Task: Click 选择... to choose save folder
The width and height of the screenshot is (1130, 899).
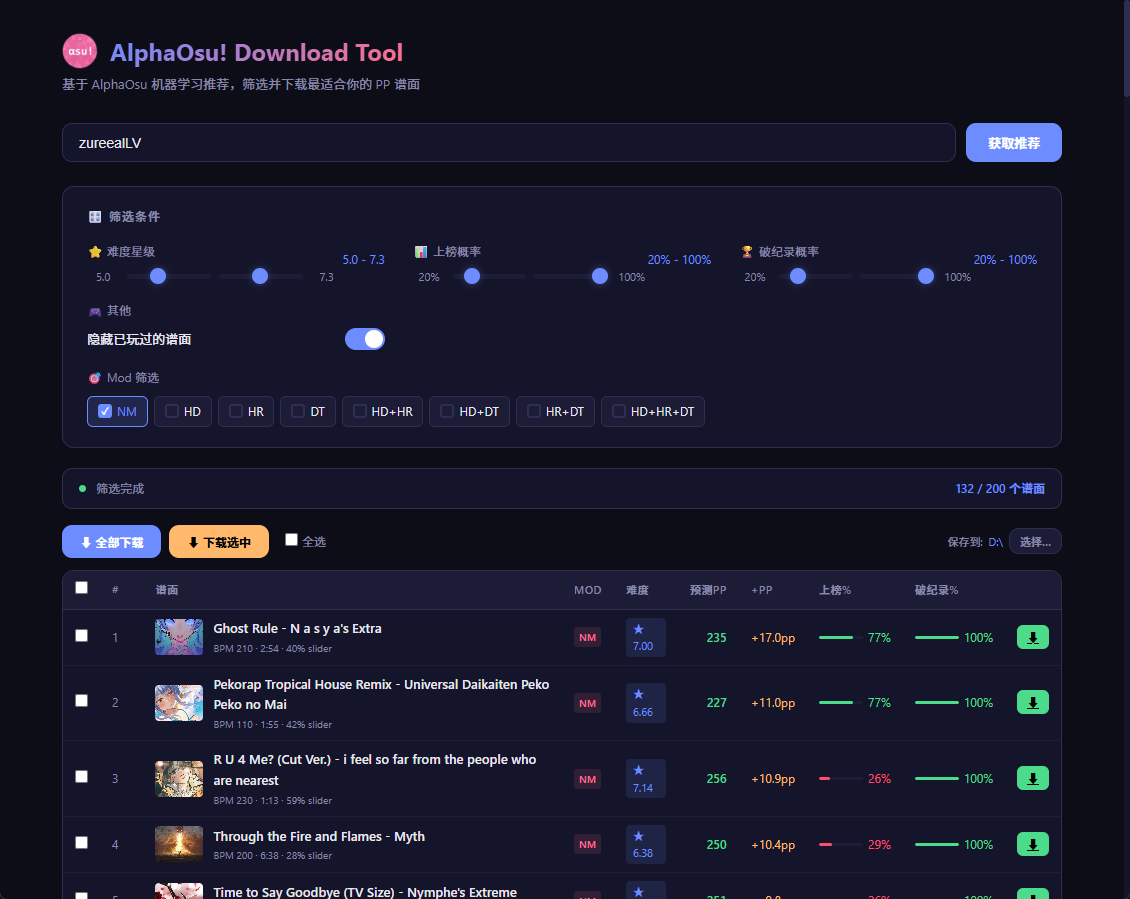Action: pyautogui.click(x=1035, y=541)
